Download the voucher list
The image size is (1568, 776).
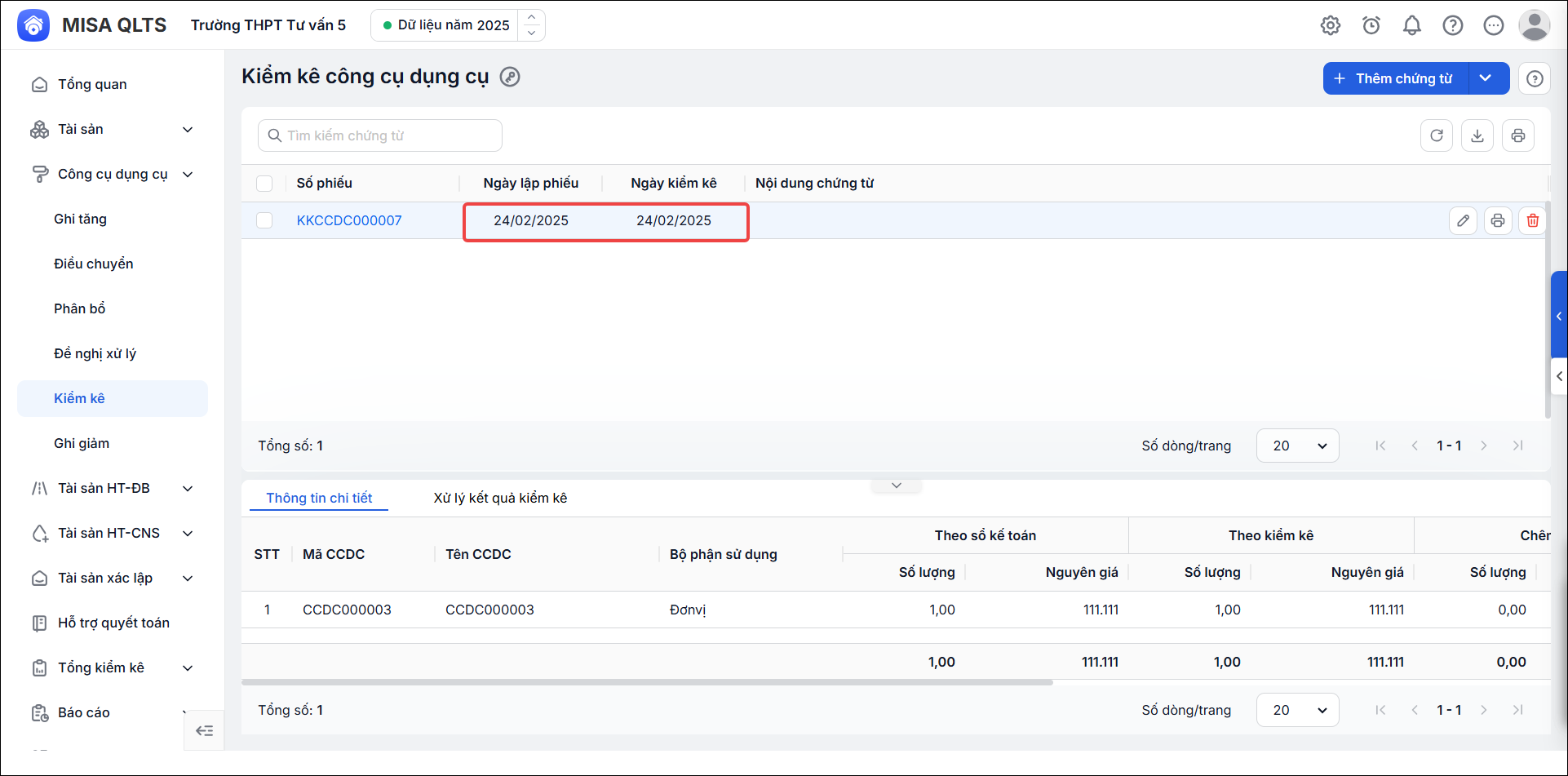(x=1477, y=135)
